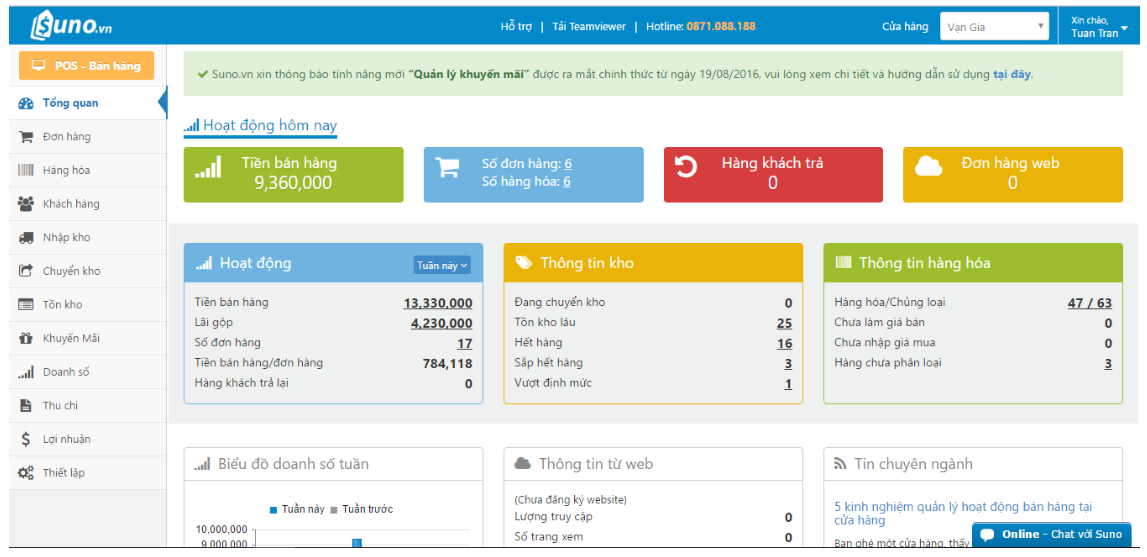Click the truck icon beside Nhập kho
The height and width of the screenshot is (557, 1147).
coord(26,238)
